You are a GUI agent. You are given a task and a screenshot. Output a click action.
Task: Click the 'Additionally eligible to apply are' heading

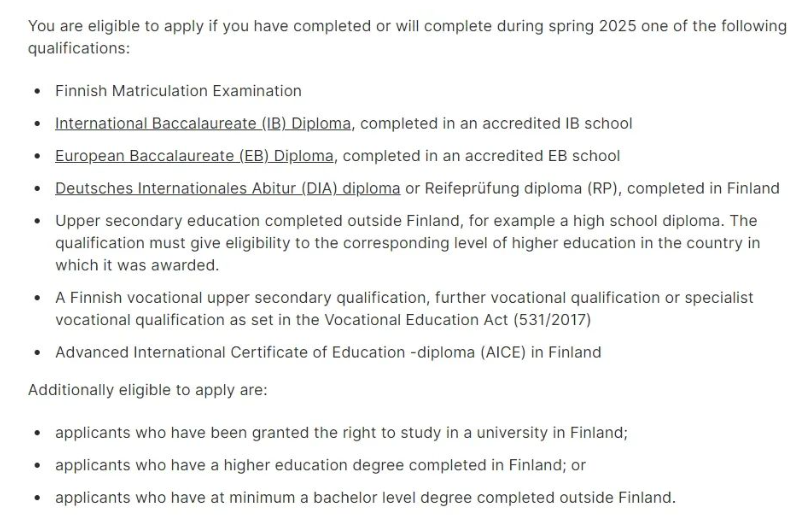(147, 391)
